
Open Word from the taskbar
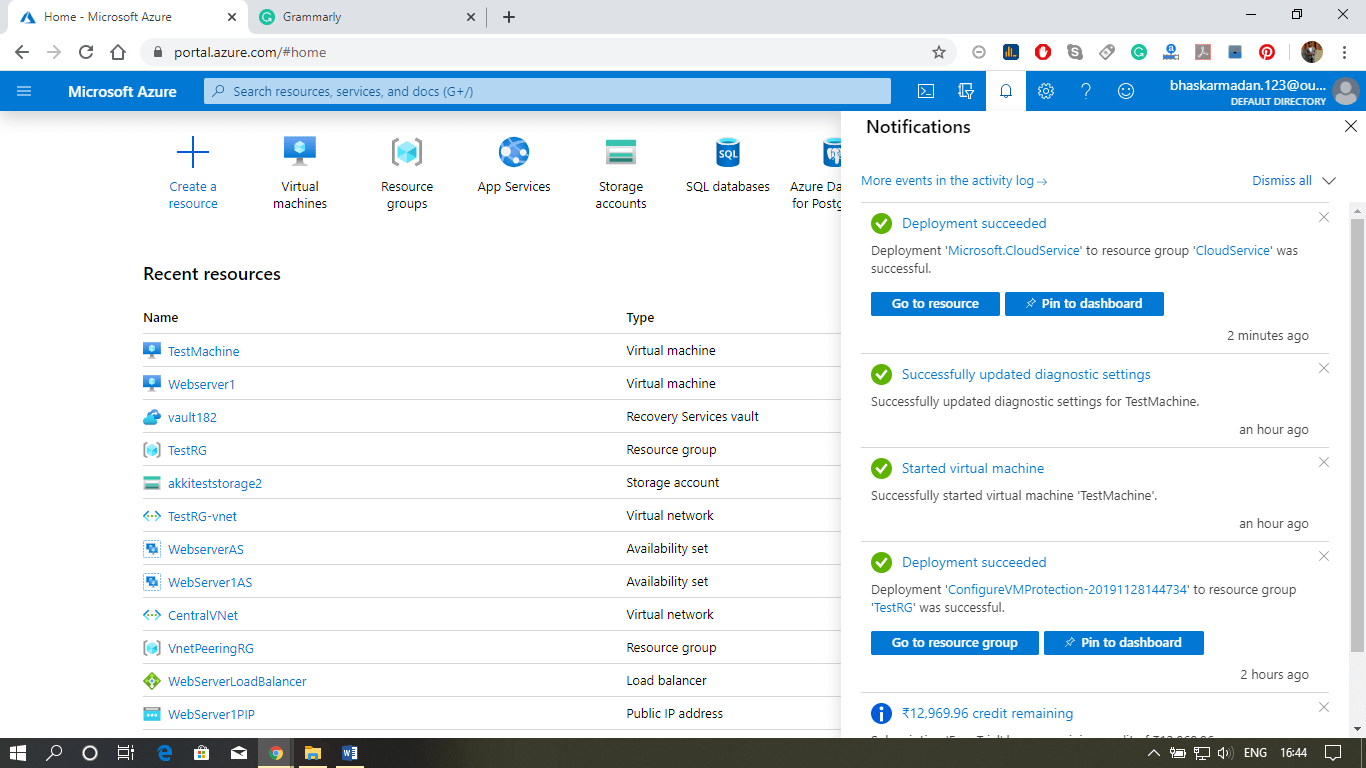349,752
